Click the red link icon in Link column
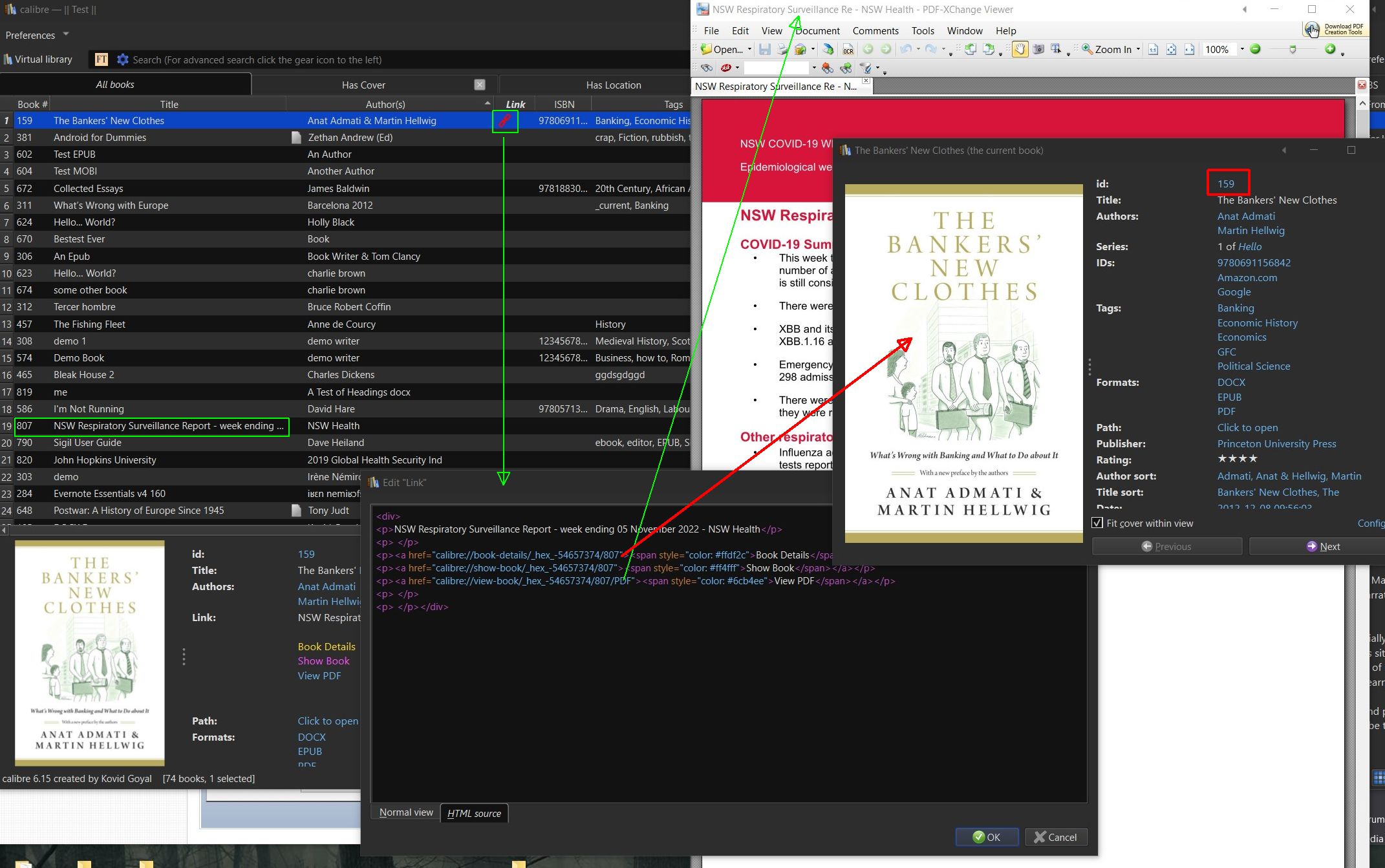1385x868 pixels. tap(504, 120)
